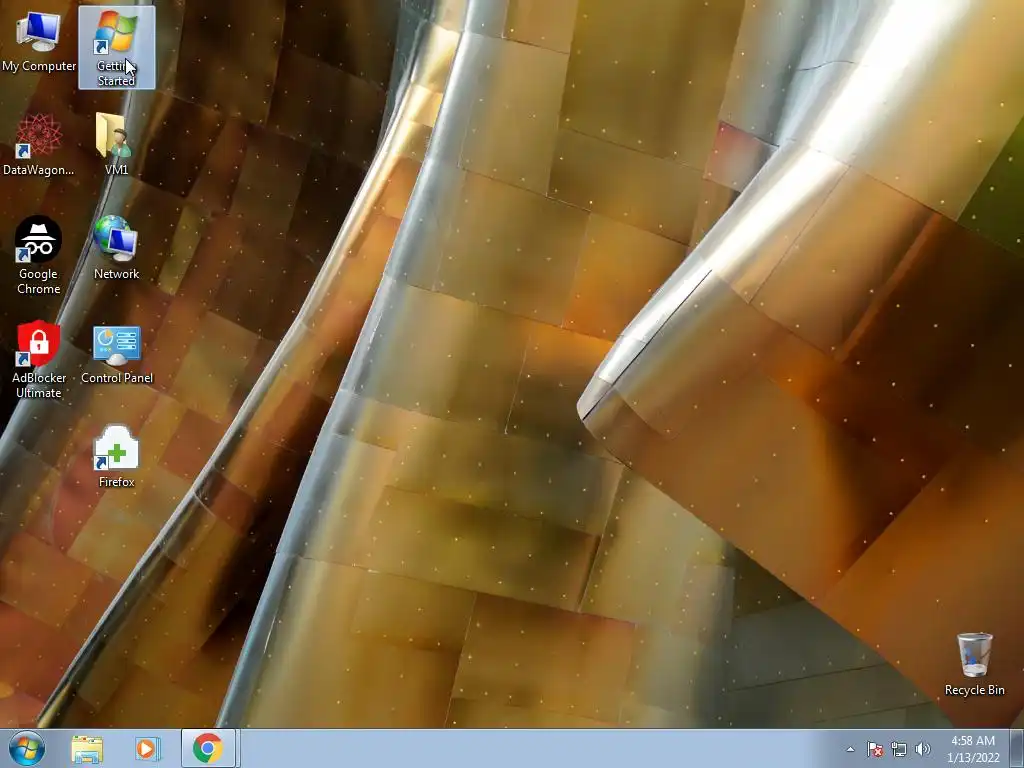Launch Google Chrome incognito desktop shortcut
This screenshot has width=1024, height=768.
click(39, 255)
